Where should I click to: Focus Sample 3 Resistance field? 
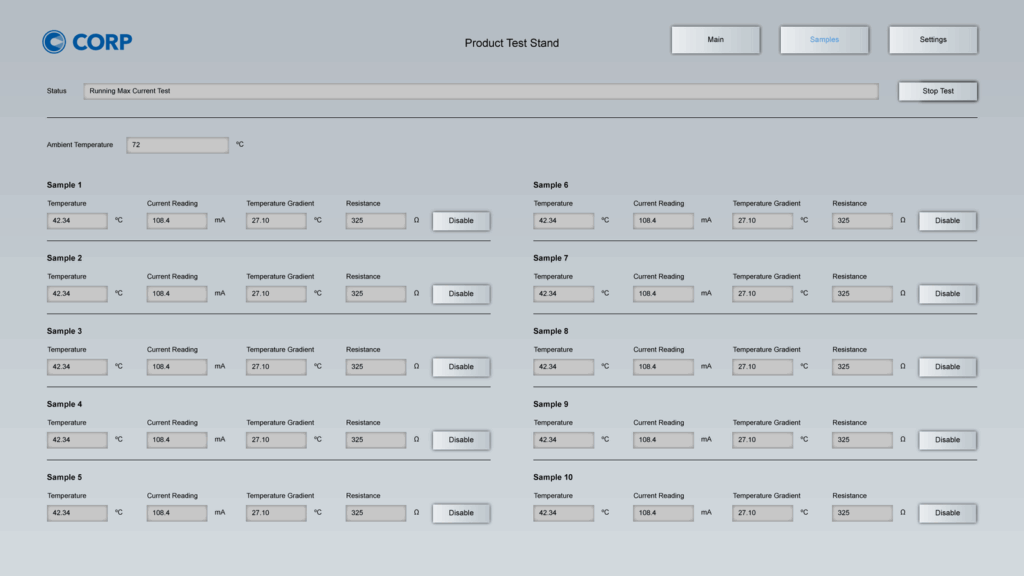(x=376, y=367)
